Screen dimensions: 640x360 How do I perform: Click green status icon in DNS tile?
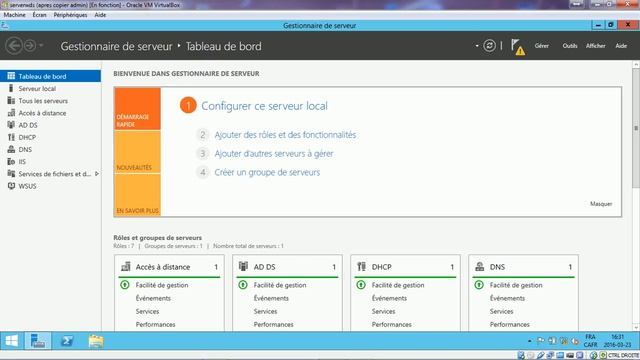(x=479, y=285)
